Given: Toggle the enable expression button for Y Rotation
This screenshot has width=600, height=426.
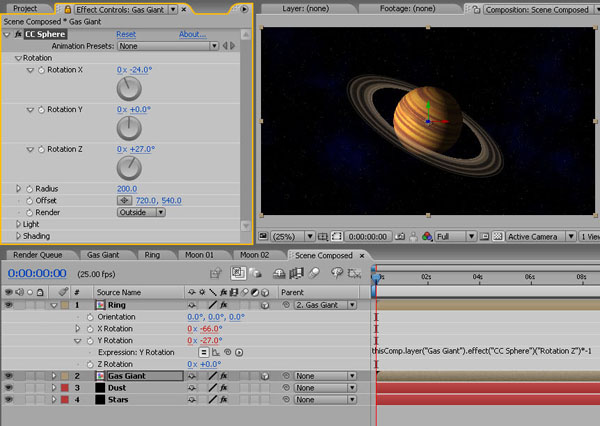Looking at the screenshot, I should coord(203,353).
